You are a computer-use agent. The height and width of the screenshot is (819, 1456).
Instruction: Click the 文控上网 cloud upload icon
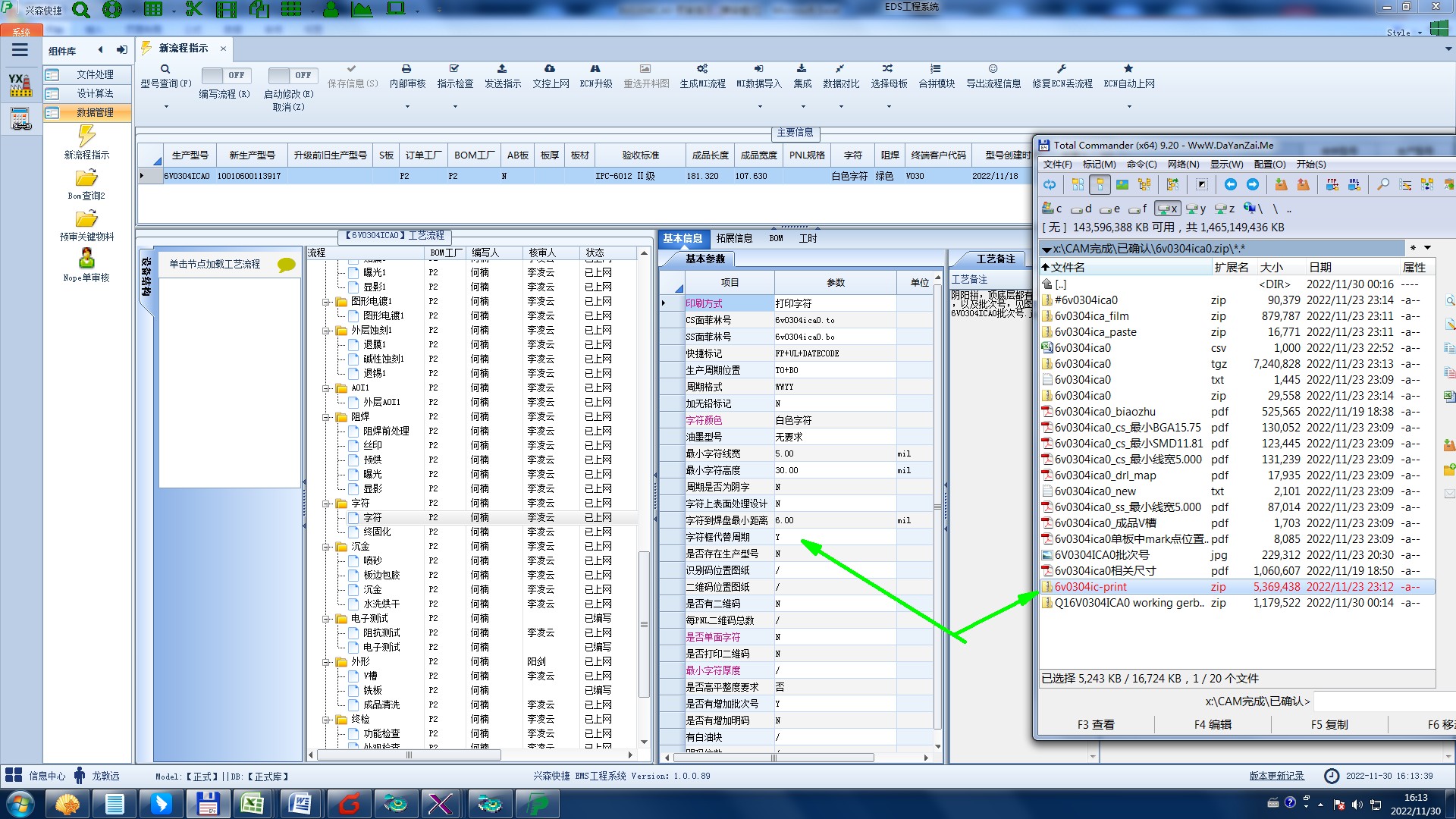click(x=550, y=69)
